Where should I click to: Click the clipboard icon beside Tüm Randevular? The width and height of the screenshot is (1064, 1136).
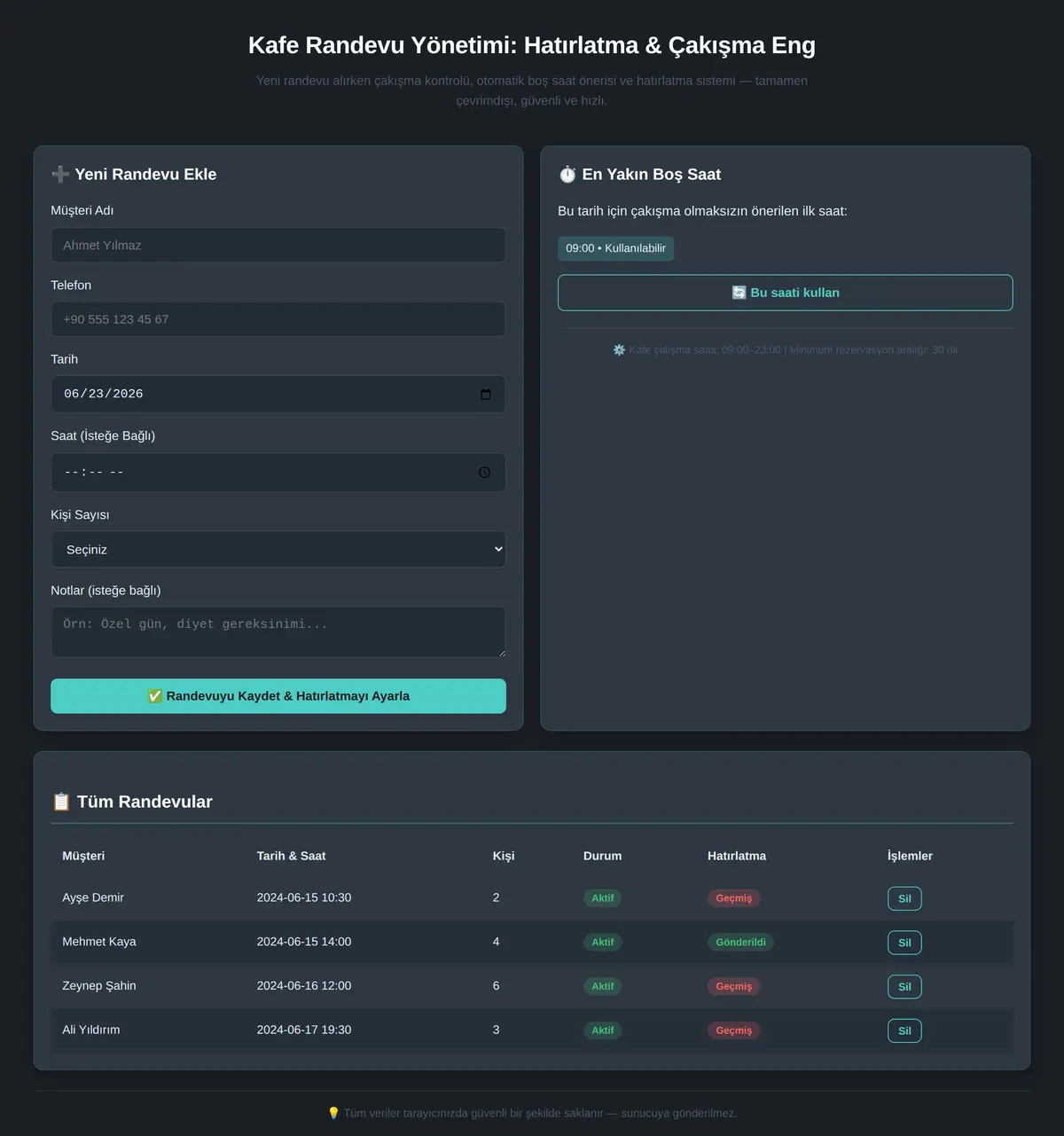pyautogui.click(x=61, y=802)
